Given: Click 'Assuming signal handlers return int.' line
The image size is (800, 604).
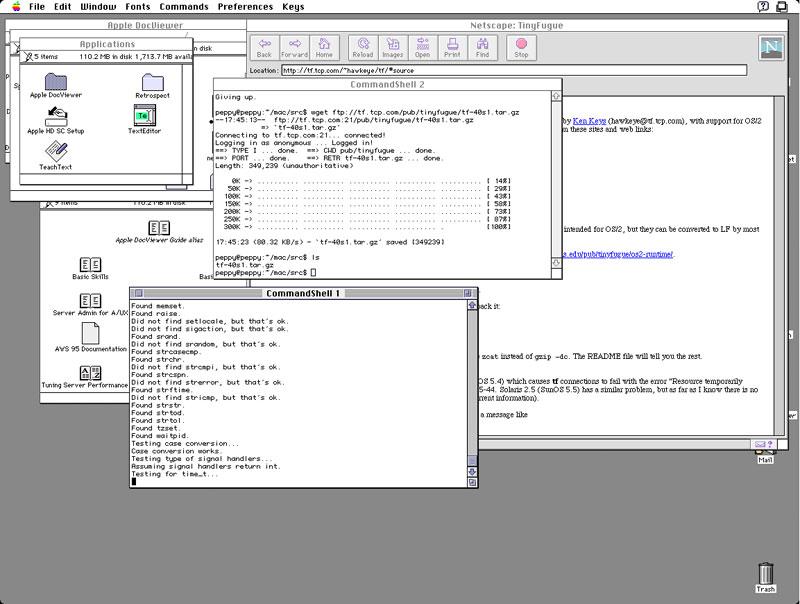Looking at the screenshot, I should (x=206, y=466).
